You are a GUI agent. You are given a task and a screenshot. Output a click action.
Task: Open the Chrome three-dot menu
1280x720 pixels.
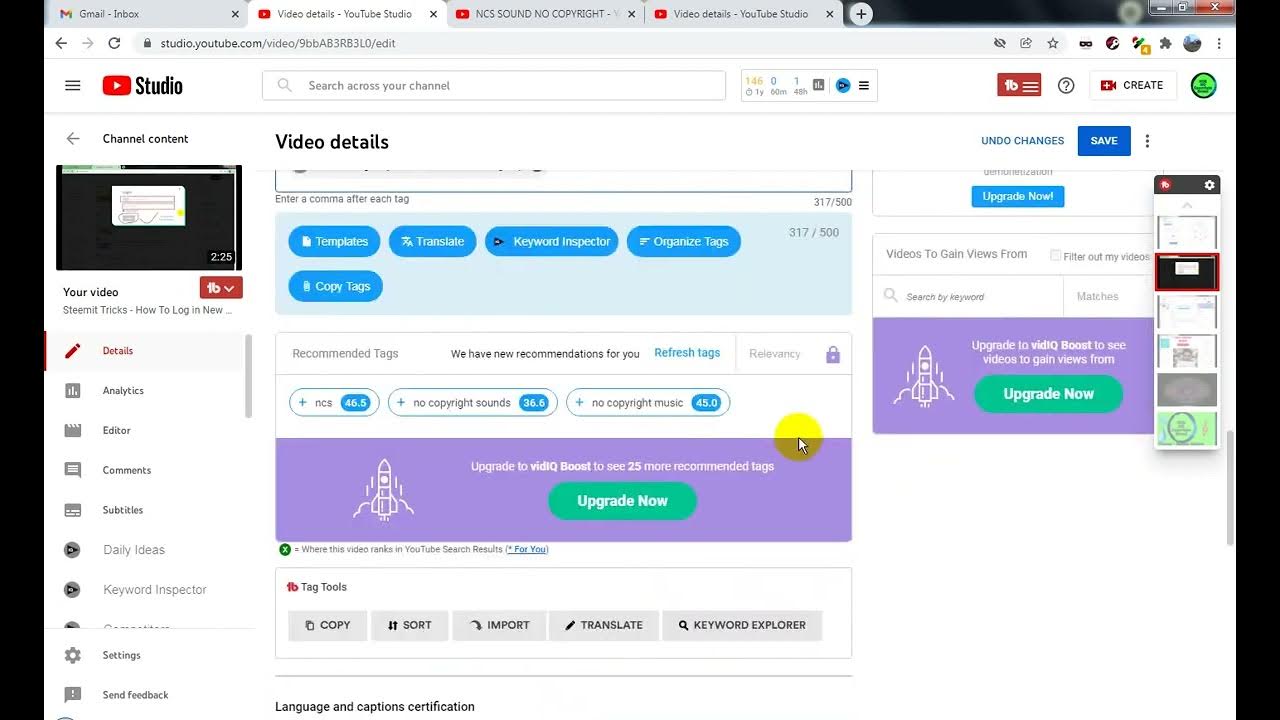tap(1219, 44)
